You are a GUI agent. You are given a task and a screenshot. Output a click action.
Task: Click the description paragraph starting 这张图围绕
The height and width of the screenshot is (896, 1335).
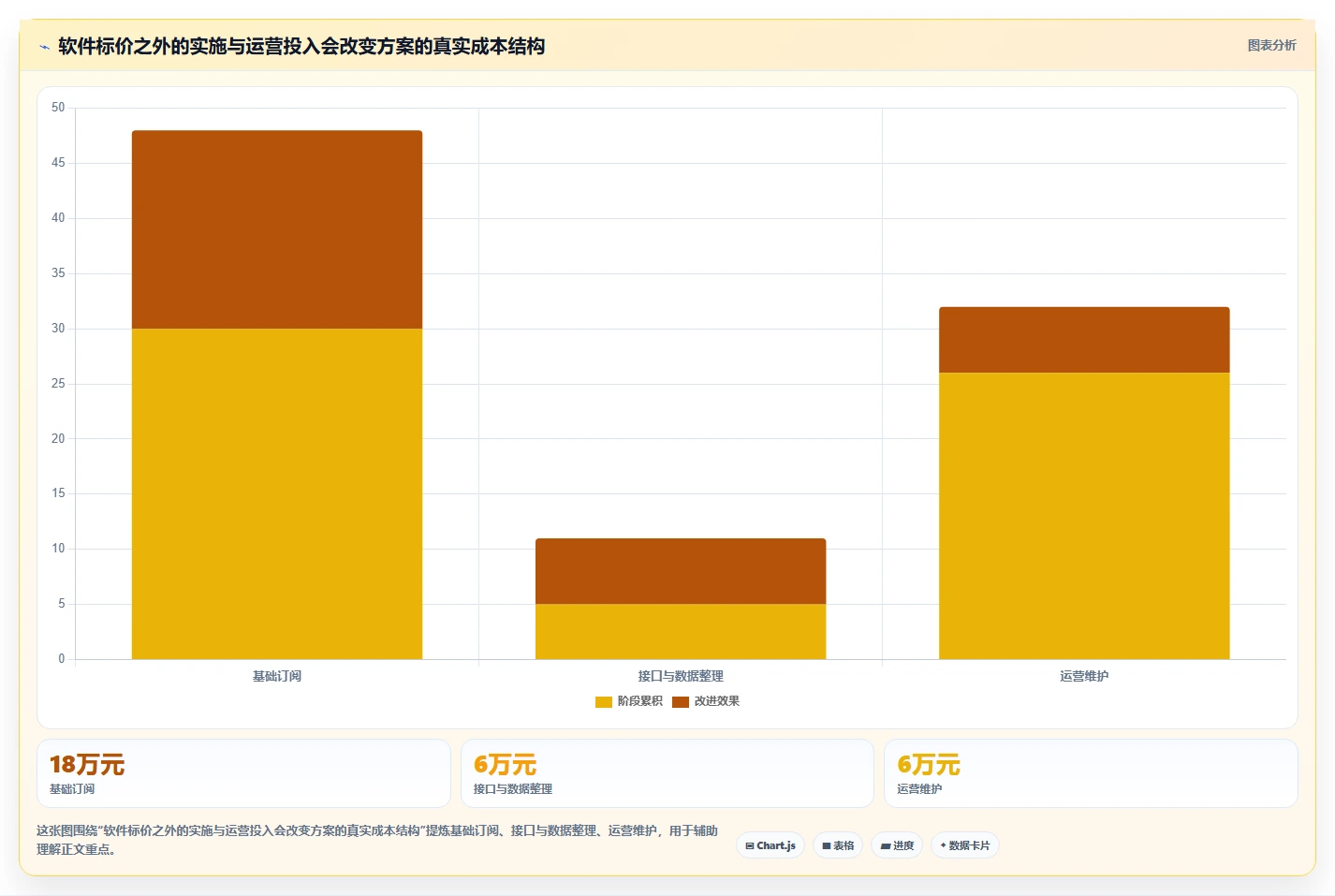click(377, 840)
